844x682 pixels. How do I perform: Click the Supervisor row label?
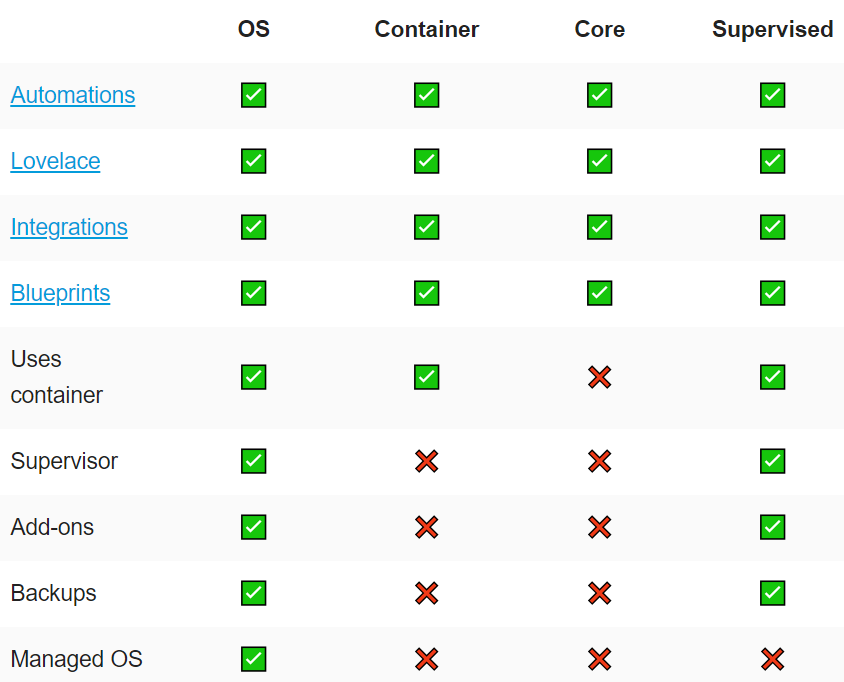pos(64,461)
